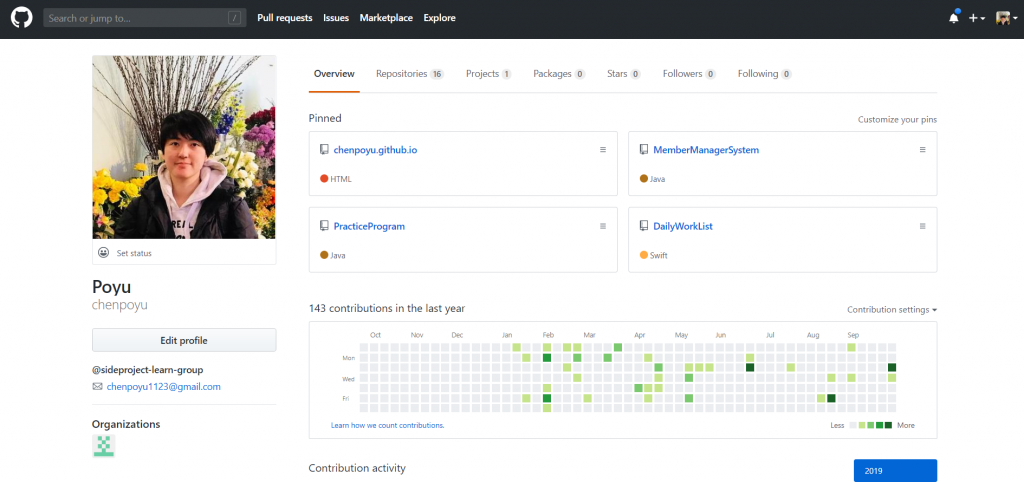This screenshot has width=1024, height=482.
Task: Expand the plus create-new dropdown
Action: 976,18
